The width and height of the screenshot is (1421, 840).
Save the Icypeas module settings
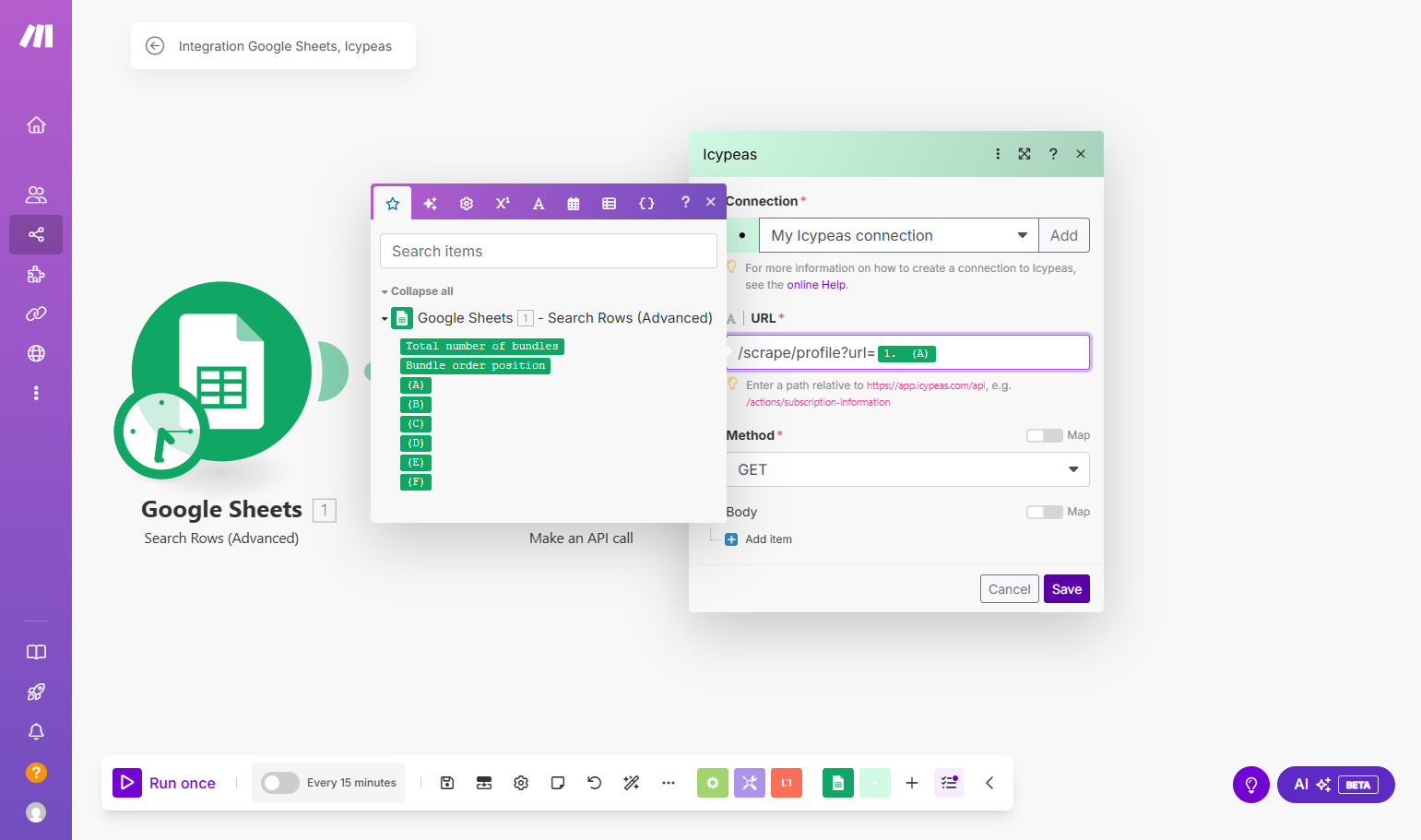click(1067, 589)
